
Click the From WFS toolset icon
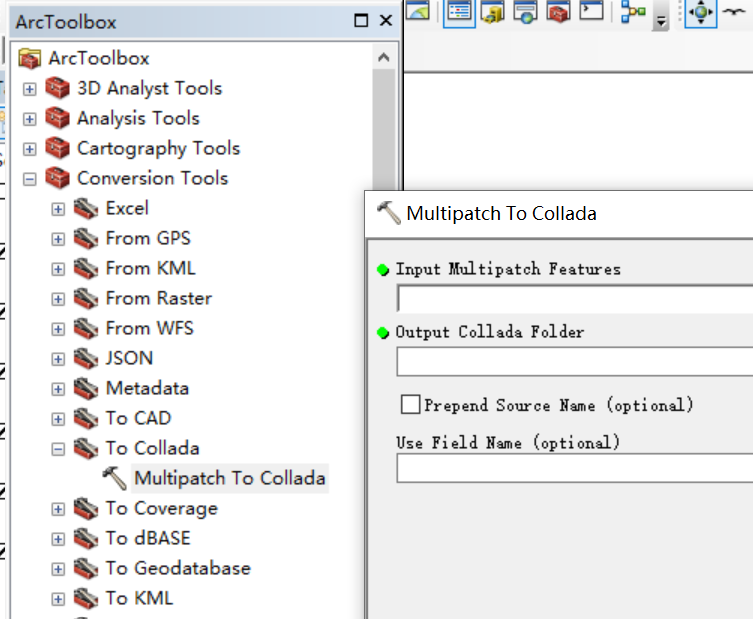(x=86, y=328)
